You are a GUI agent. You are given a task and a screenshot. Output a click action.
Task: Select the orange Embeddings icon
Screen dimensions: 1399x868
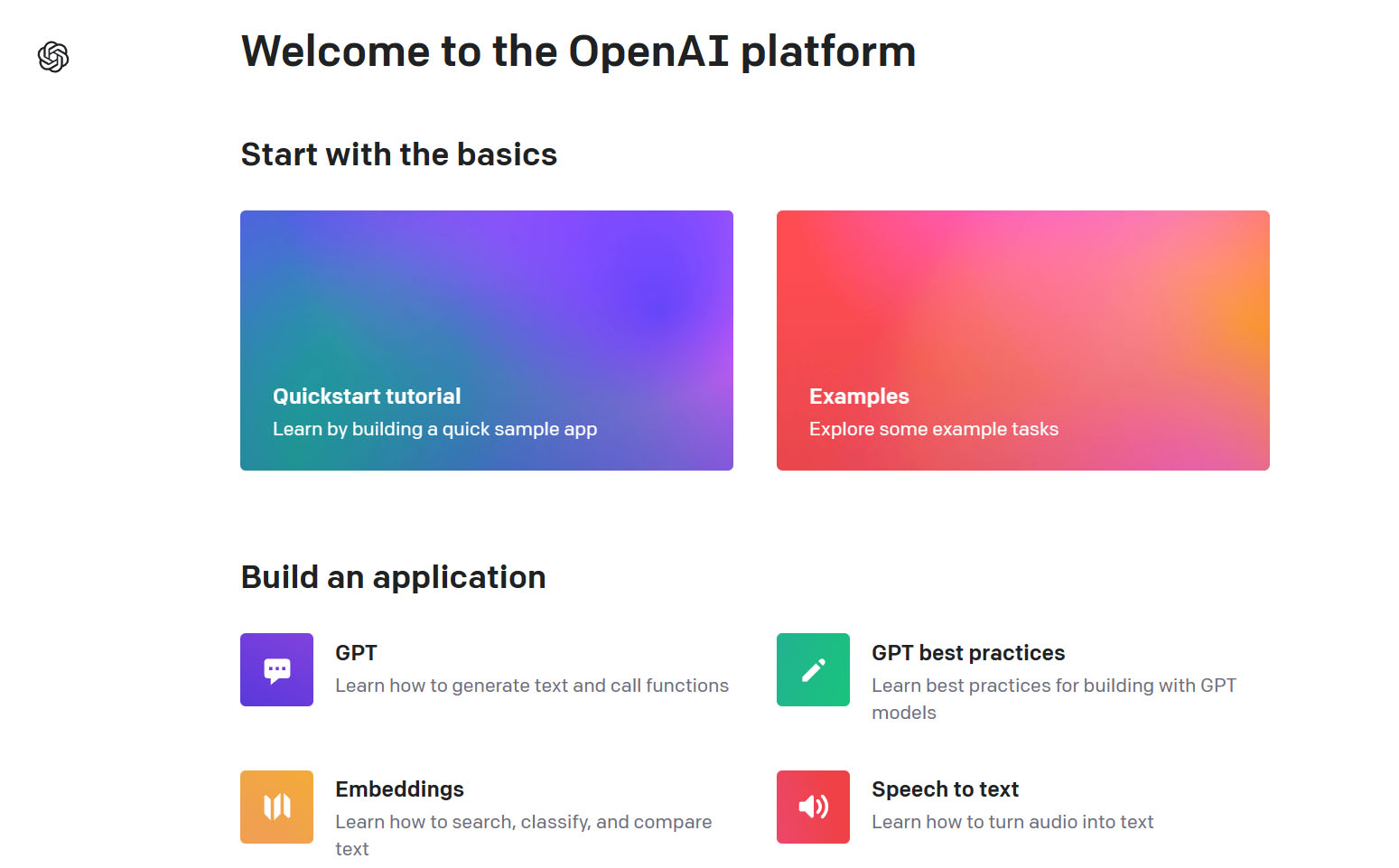(276, 807)
